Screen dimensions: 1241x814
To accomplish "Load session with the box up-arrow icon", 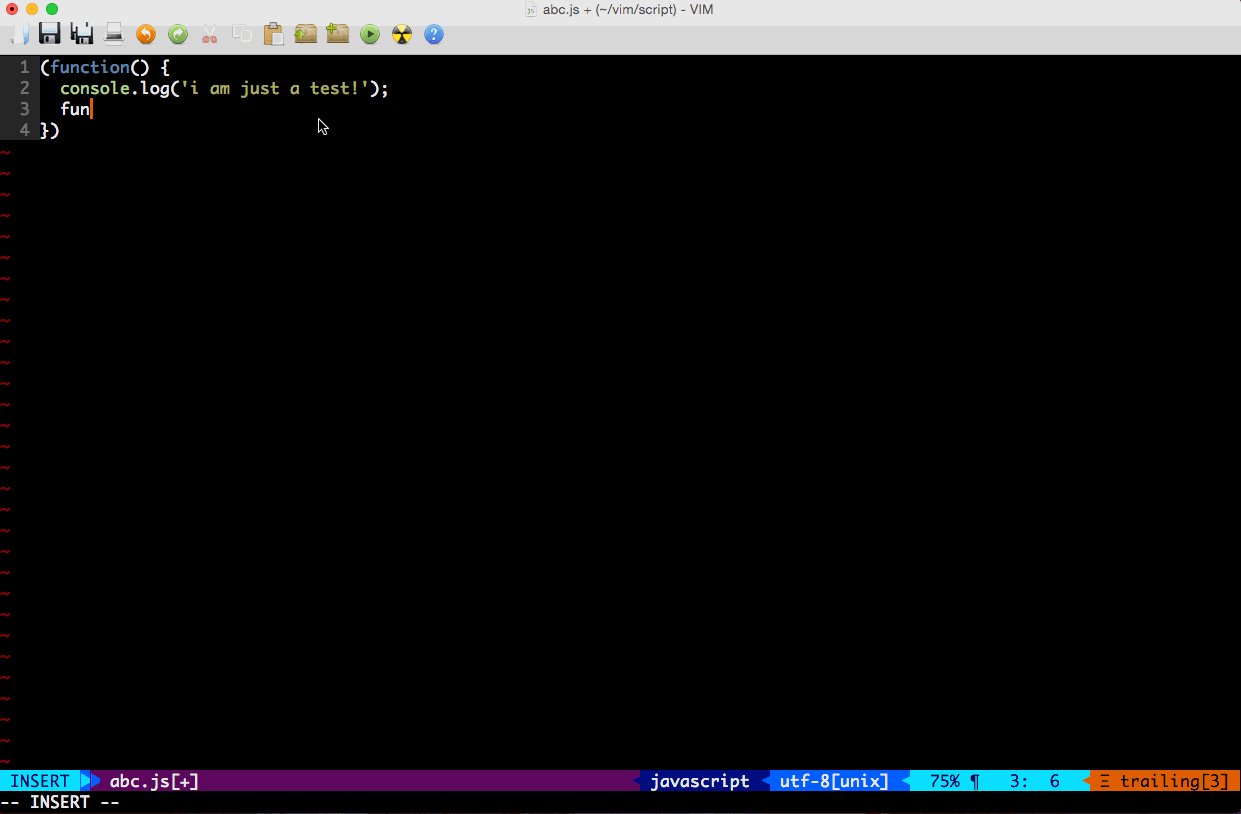I will (x=306, y=35).
